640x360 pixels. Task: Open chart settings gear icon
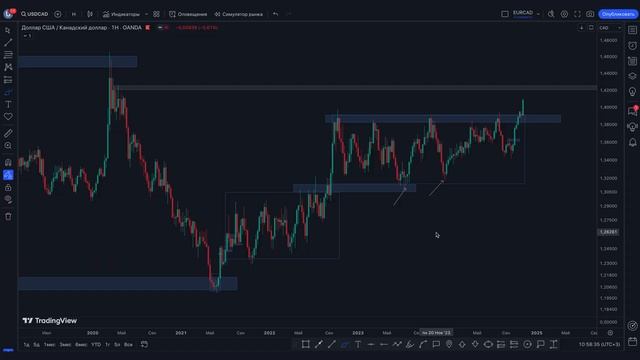[x=564, y=14]
